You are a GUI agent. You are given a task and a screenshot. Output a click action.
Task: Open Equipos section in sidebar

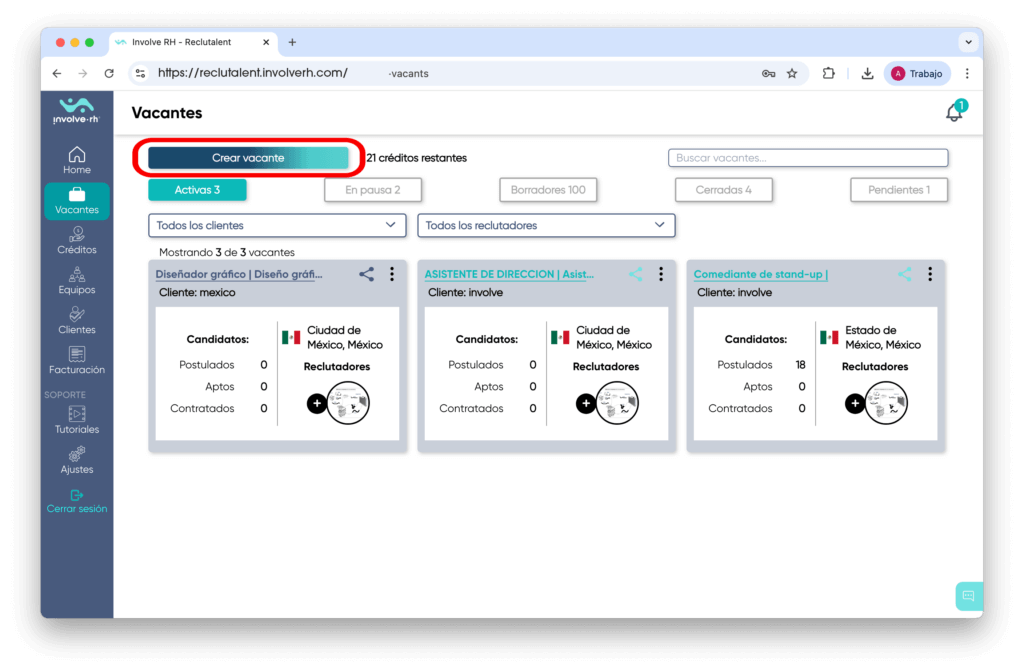point(77,280)
